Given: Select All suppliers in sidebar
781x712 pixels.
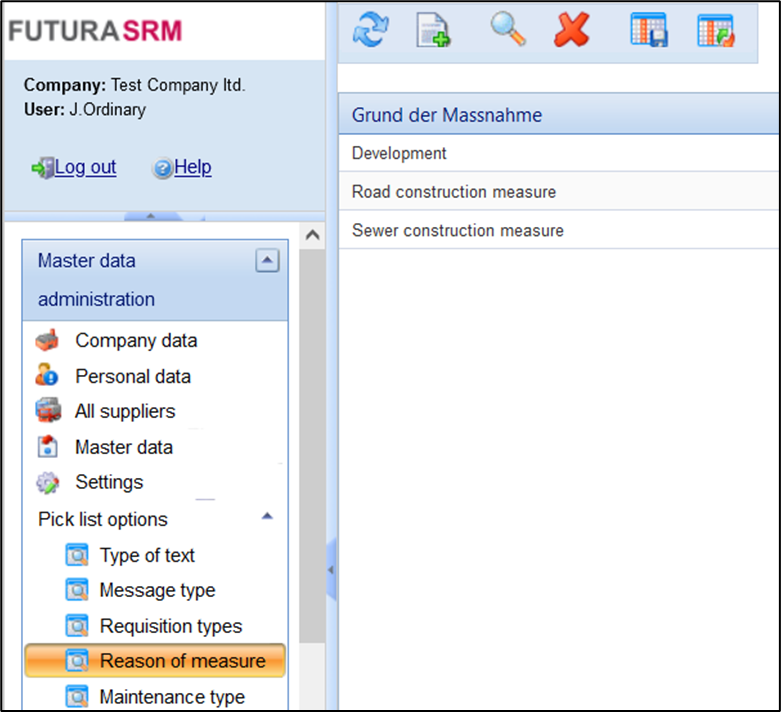Looking at the screenshot, I should pyautogui.click(x=125, y=412).
